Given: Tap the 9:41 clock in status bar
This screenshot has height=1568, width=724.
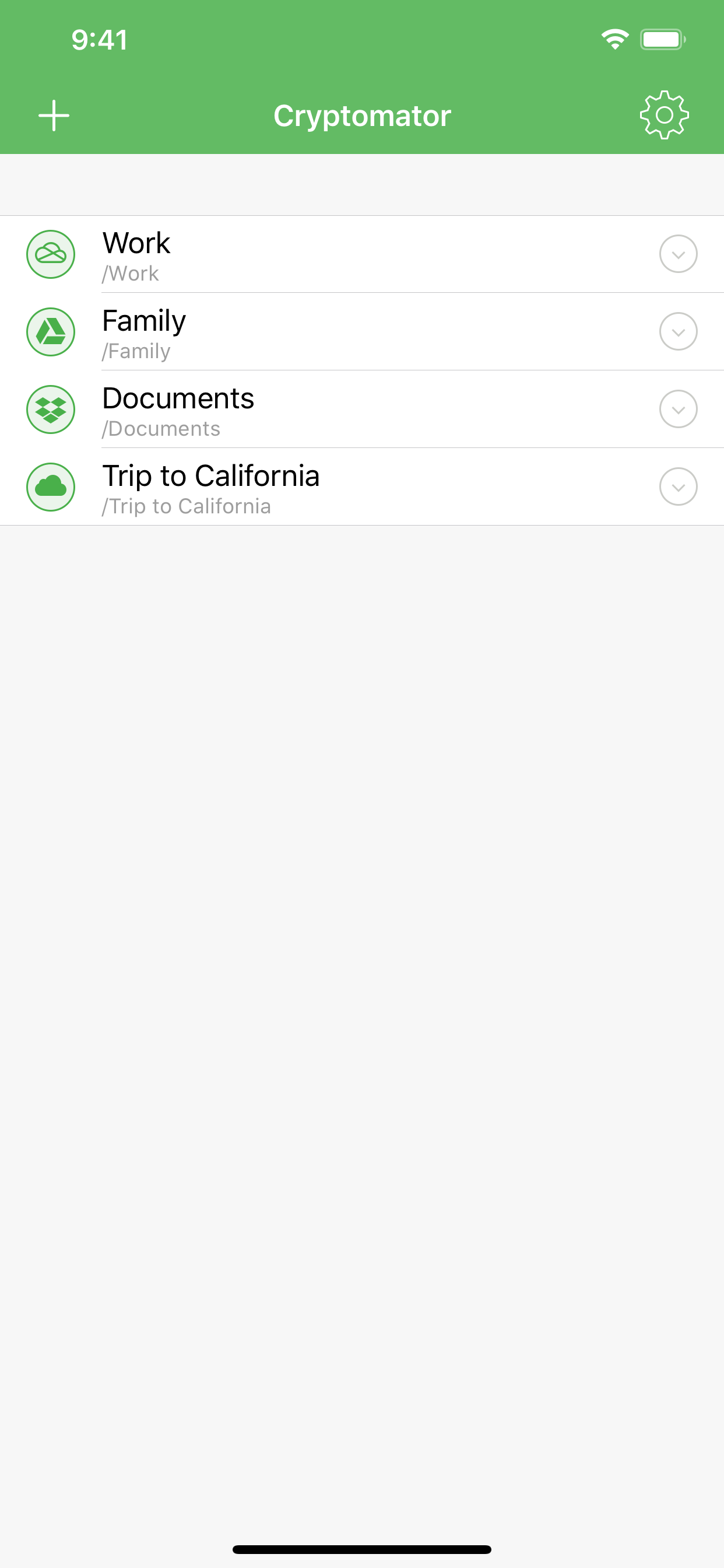Looking at the screenshot, I should pyautogui.click(x=100, y=40).
